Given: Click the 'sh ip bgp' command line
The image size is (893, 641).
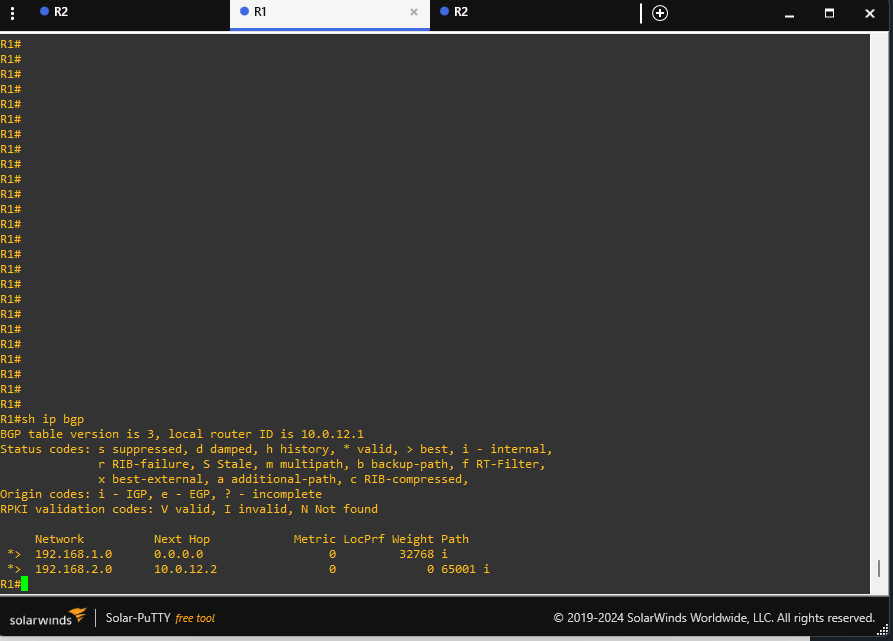Looking at the screenshot, I should pos(42,419).
